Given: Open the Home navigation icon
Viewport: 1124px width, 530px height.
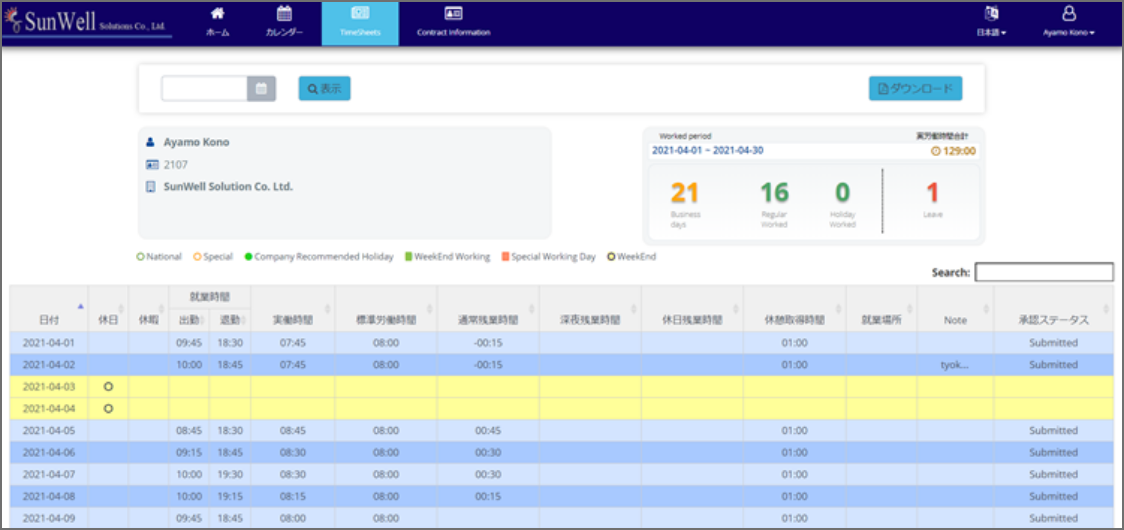Looking at the screenshot, I should [x=217, y=13].
